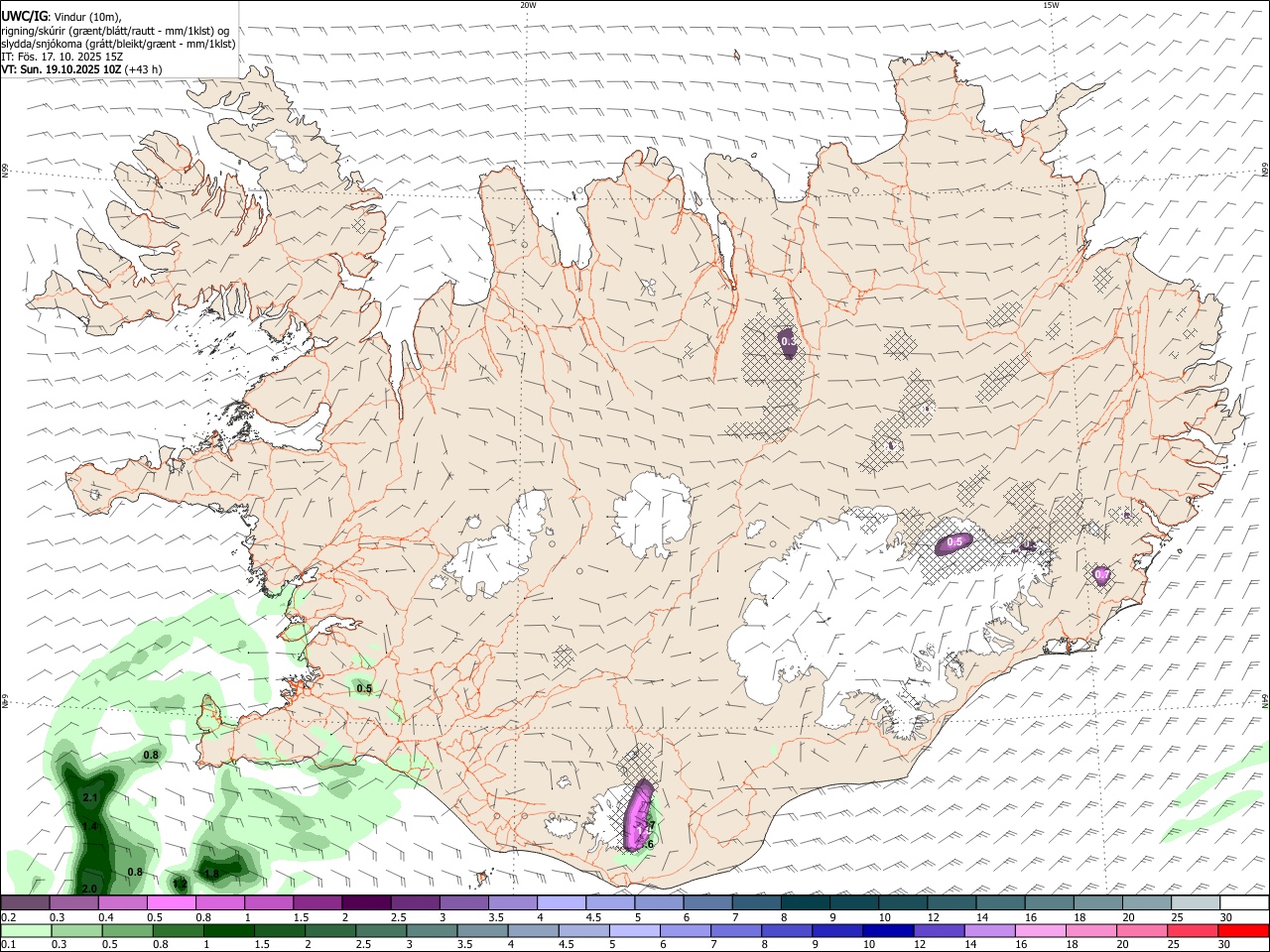Click the 0.5 rain value near Reykjavík

click(x=364, y=688)
